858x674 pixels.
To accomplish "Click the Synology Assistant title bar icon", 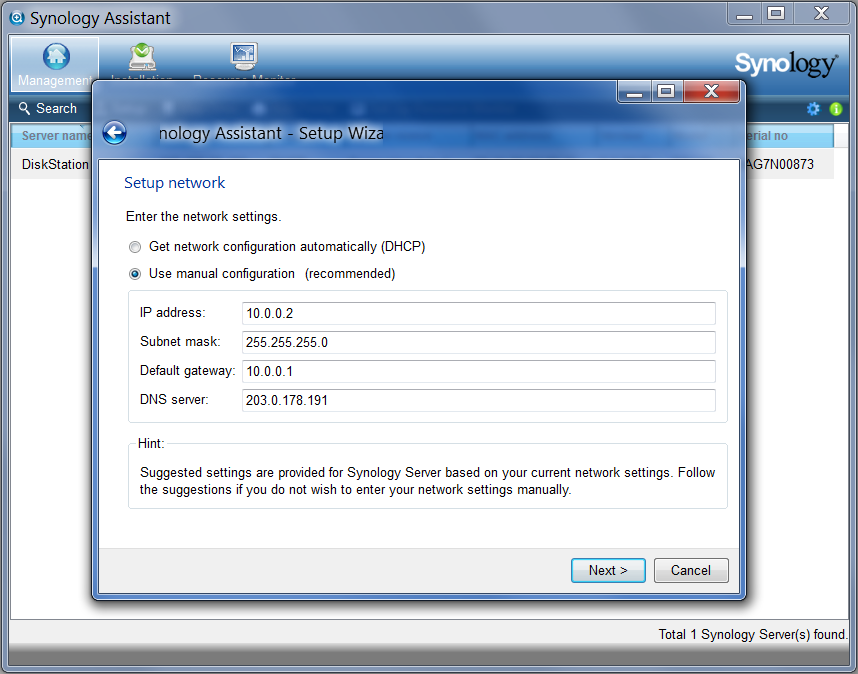I will 17,18.
